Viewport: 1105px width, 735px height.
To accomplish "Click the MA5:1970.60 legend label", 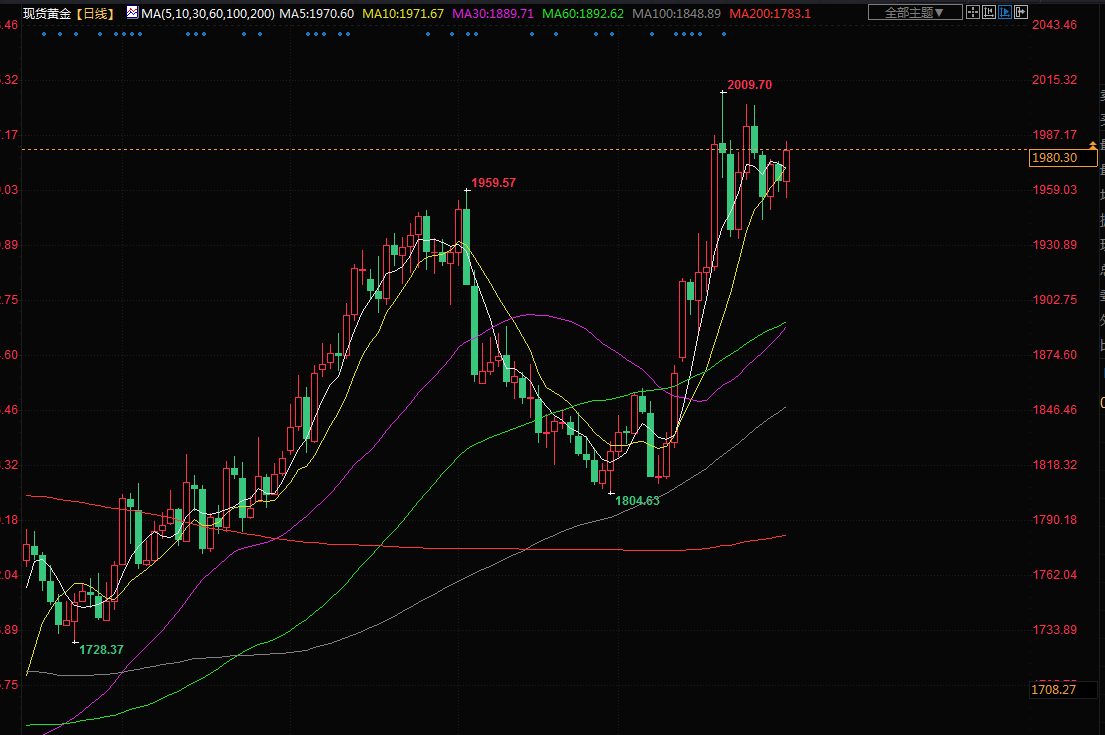I will click(x=316, y=13).
